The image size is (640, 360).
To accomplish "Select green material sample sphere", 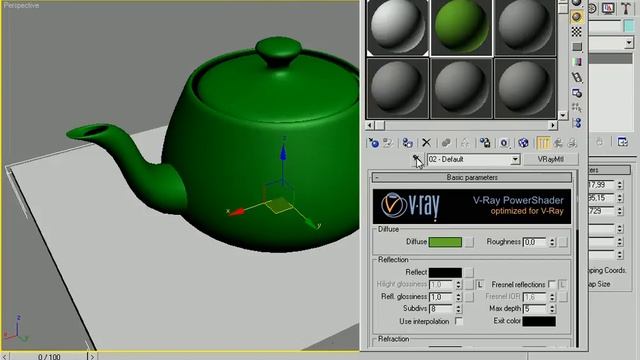I will 461,27.
